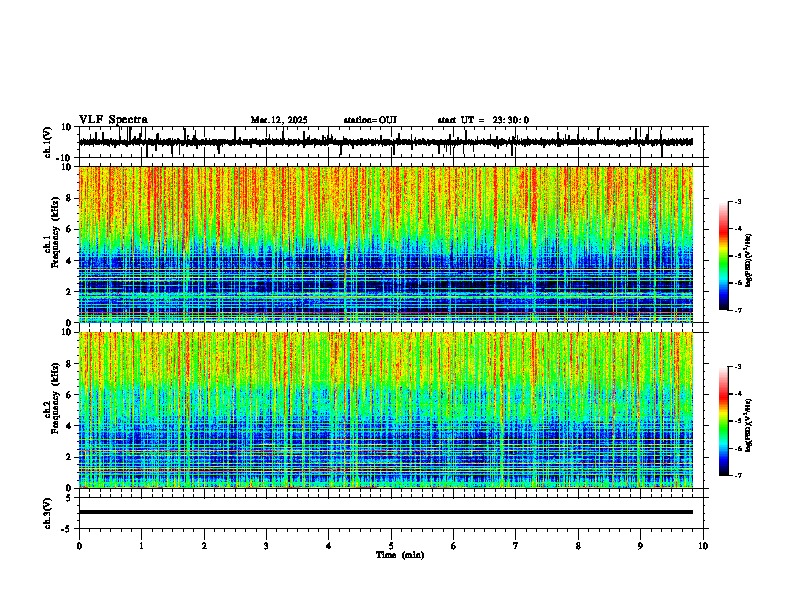Image resolution: width=792 pixels, height=612 pixels.
Task: Click the station=OUI header label
Action: 370,120
